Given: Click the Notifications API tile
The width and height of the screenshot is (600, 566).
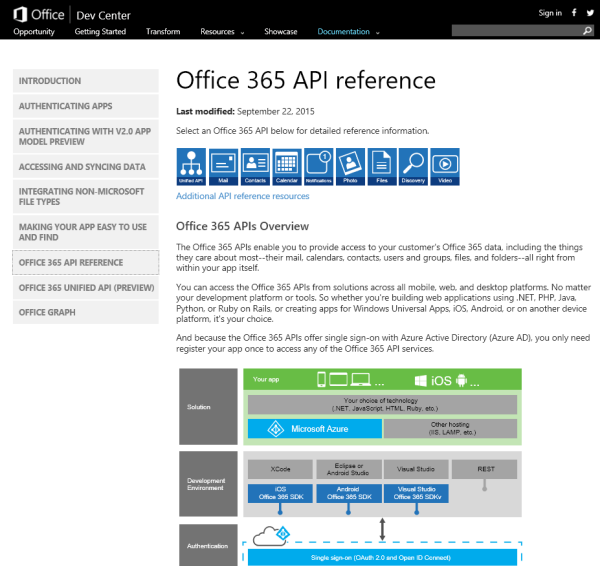Looking at the screenshot, I should pyautogui.click(x=318, y=166).
